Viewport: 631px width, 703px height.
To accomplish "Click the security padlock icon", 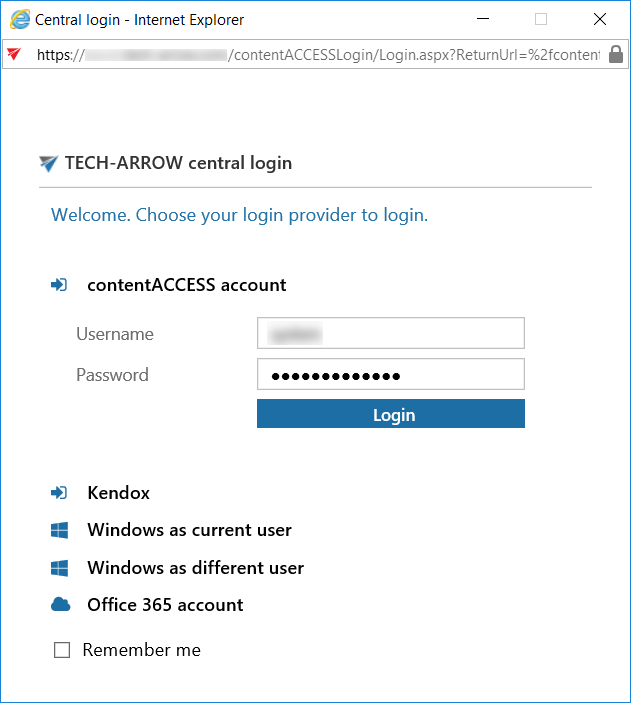I will click(x=616, y=54).
